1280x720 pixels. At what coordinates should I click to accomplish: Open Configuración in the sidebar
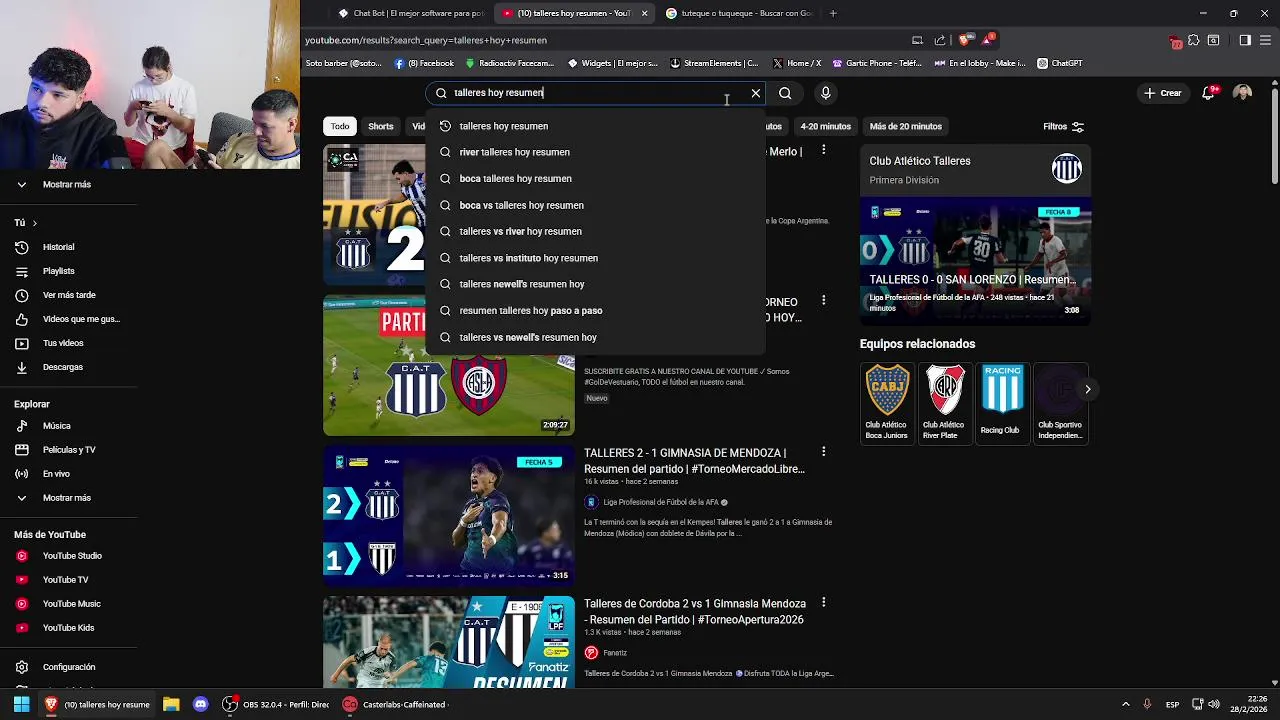pyautogui.click(x=68, y=667)
